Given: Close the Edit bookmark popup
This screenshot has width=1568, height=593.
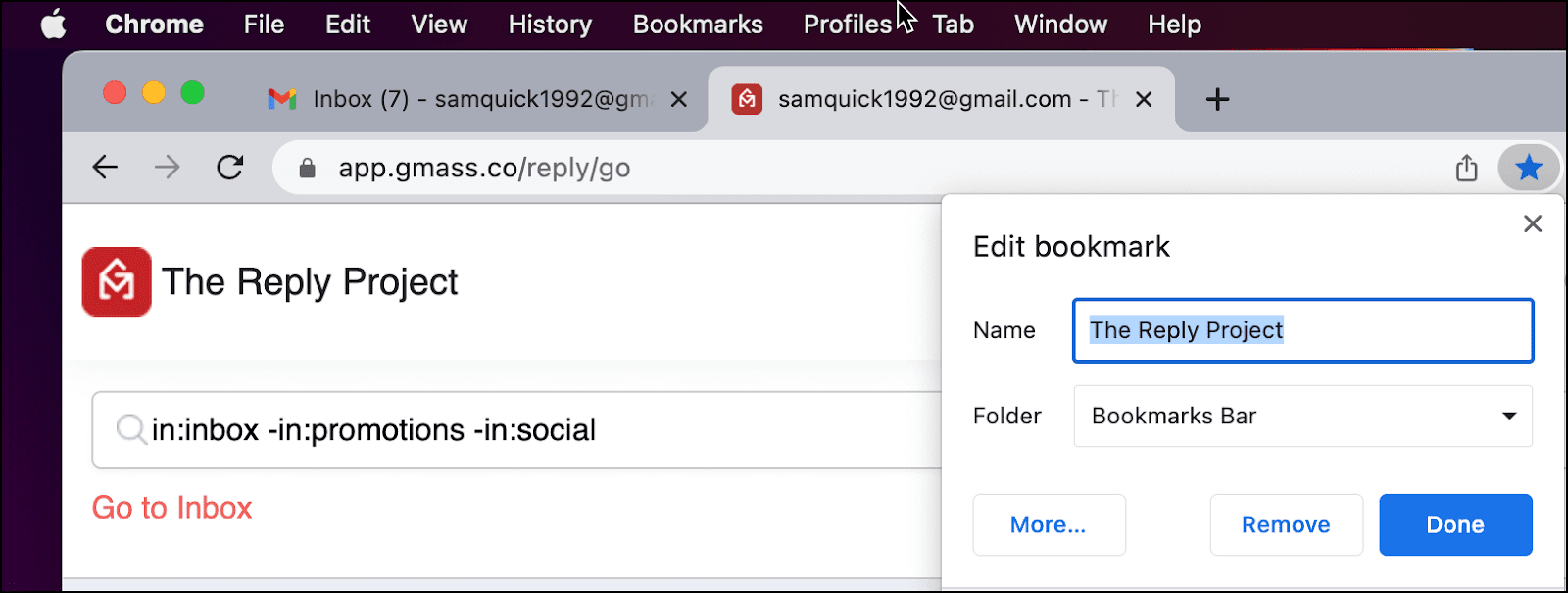Looking at the screenshot, I should pos(1533,223).
